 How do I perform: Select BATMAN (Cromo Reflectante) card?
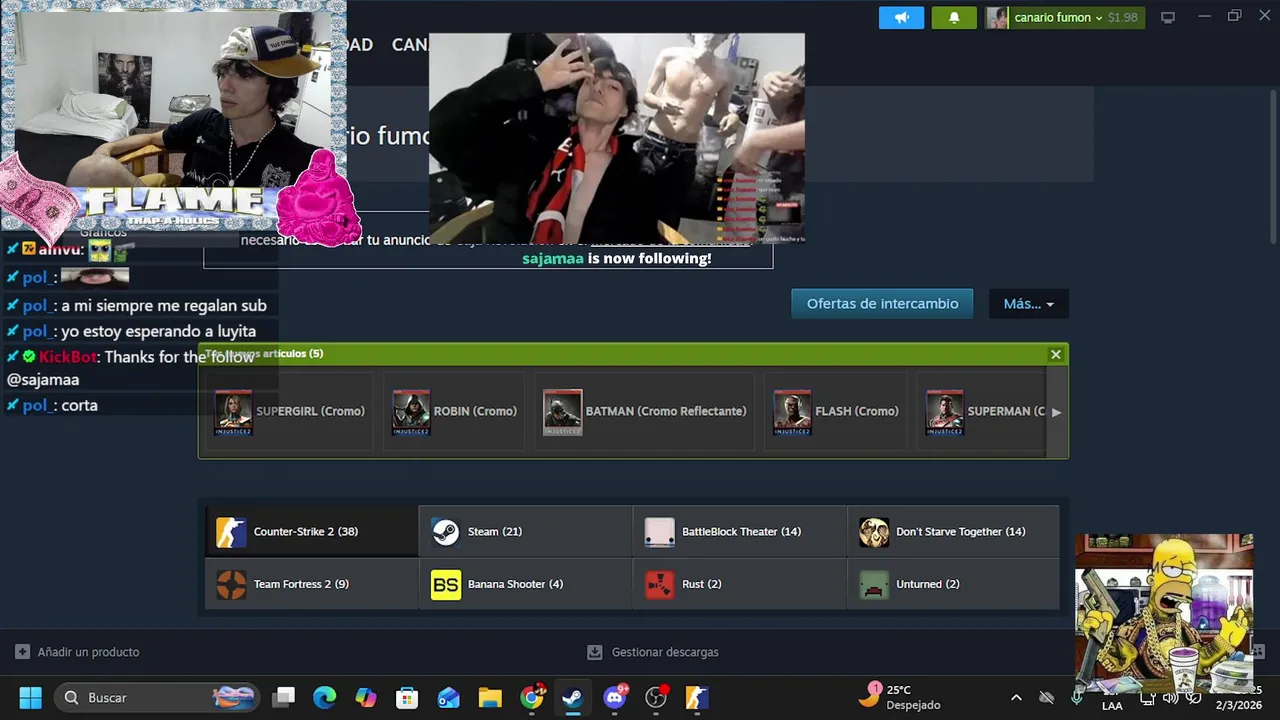pos(644,411)
